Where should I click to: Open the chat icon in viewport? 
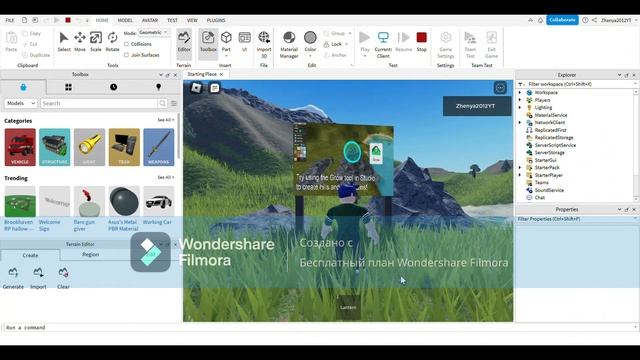point(215,88)
